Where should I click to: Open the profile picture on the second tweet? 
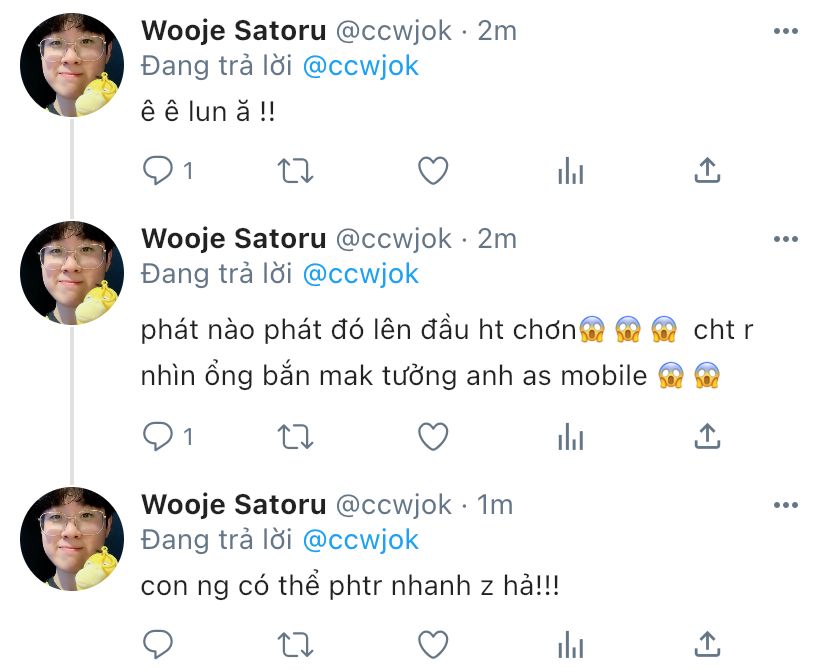[72, 273]
